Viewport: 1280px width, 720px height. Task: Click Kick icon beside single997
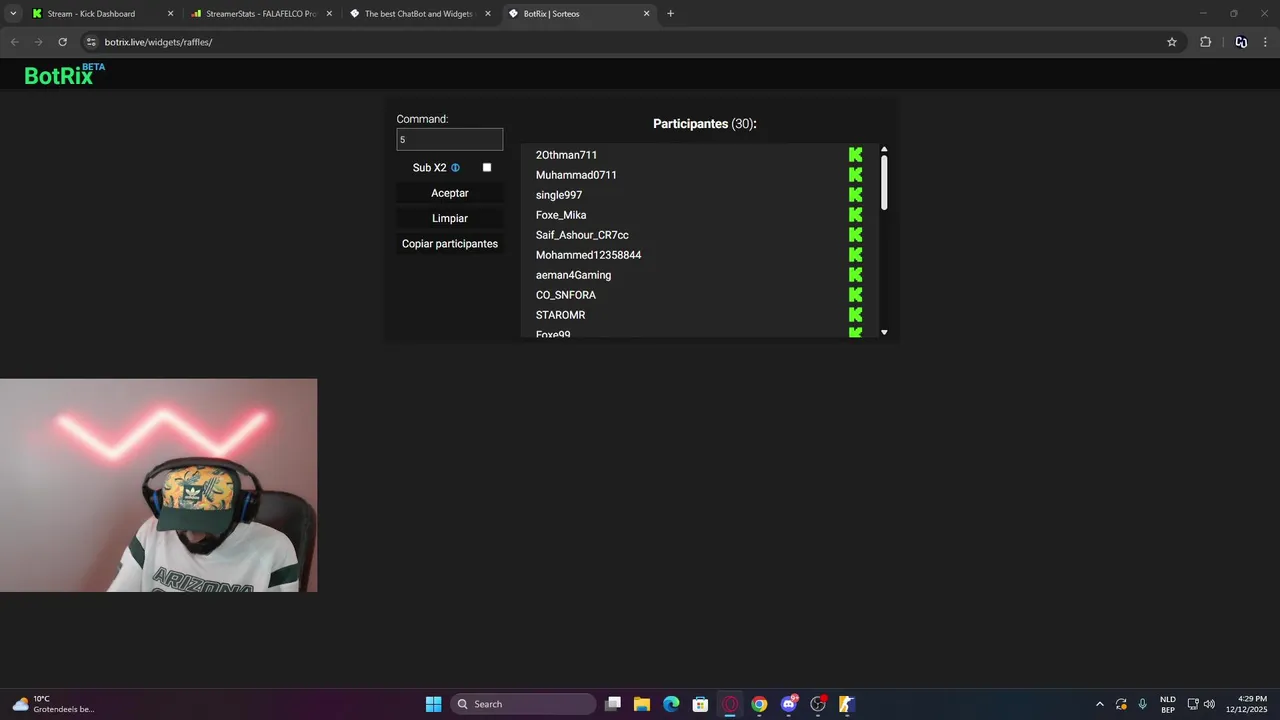[855, 195]
